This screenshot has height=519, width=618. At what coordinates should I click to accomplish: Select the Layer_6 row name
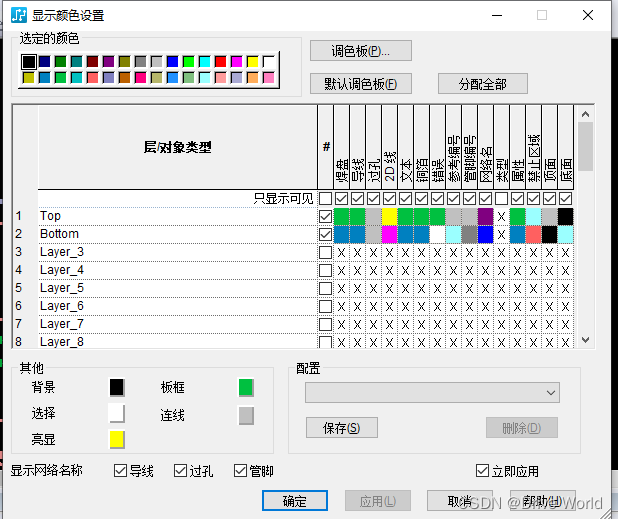62,306
